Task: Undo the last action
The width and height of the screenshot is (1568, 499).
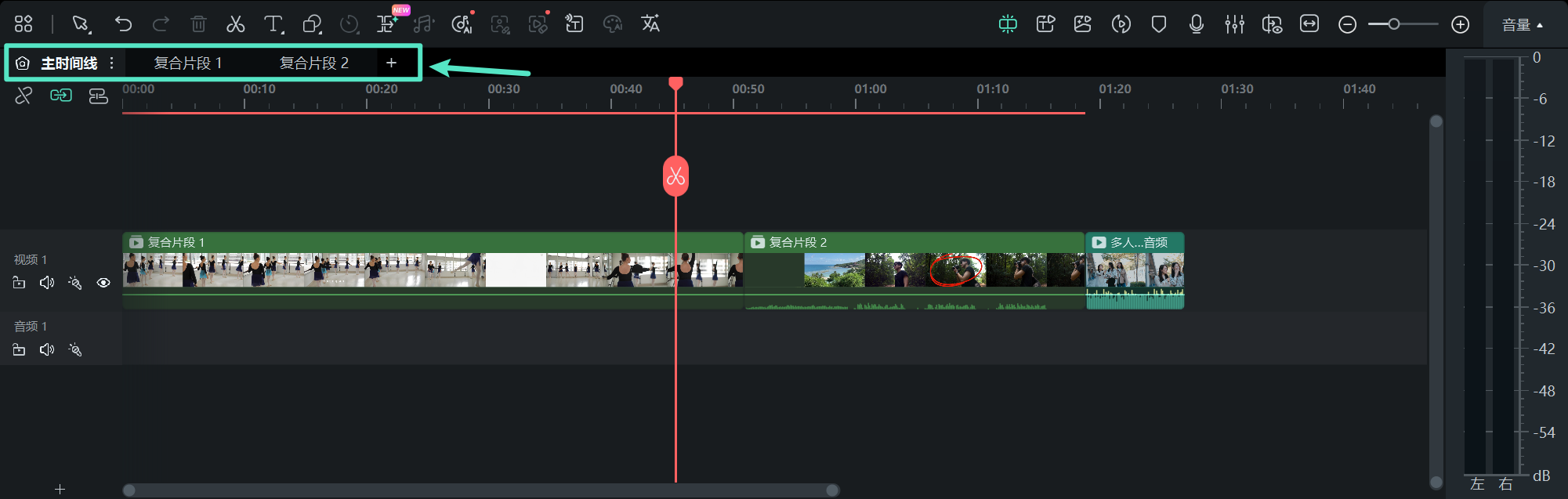Action: click(x=123, y=24)
